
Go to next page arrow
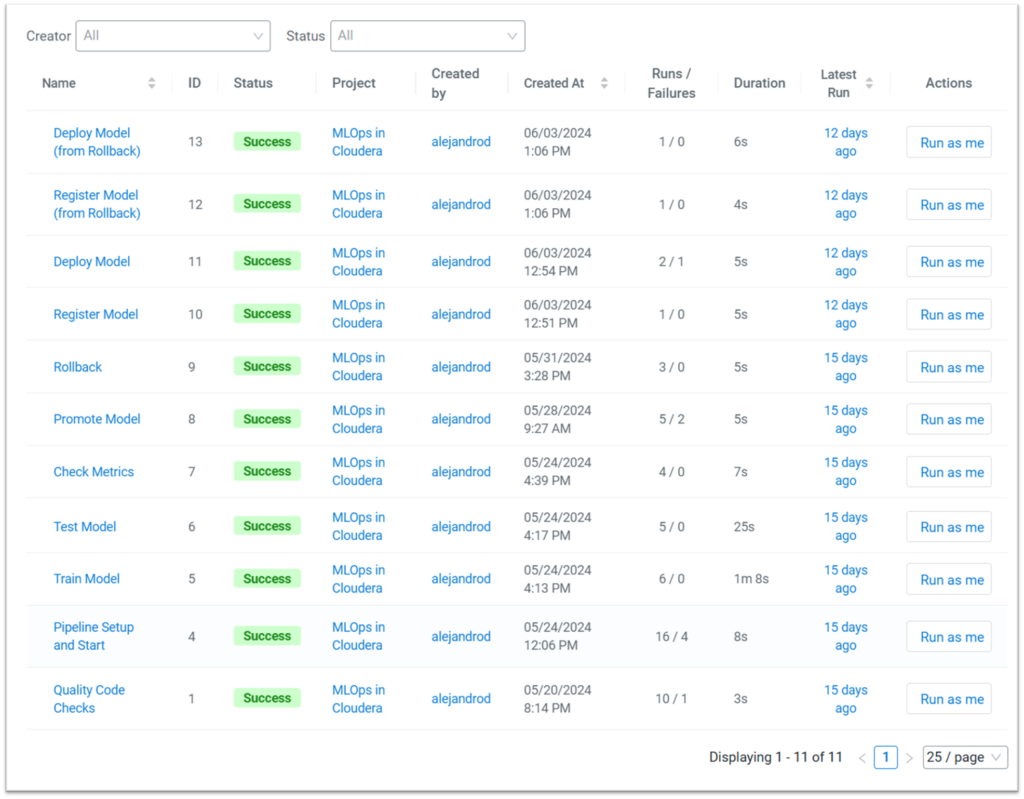pos(909,758)
